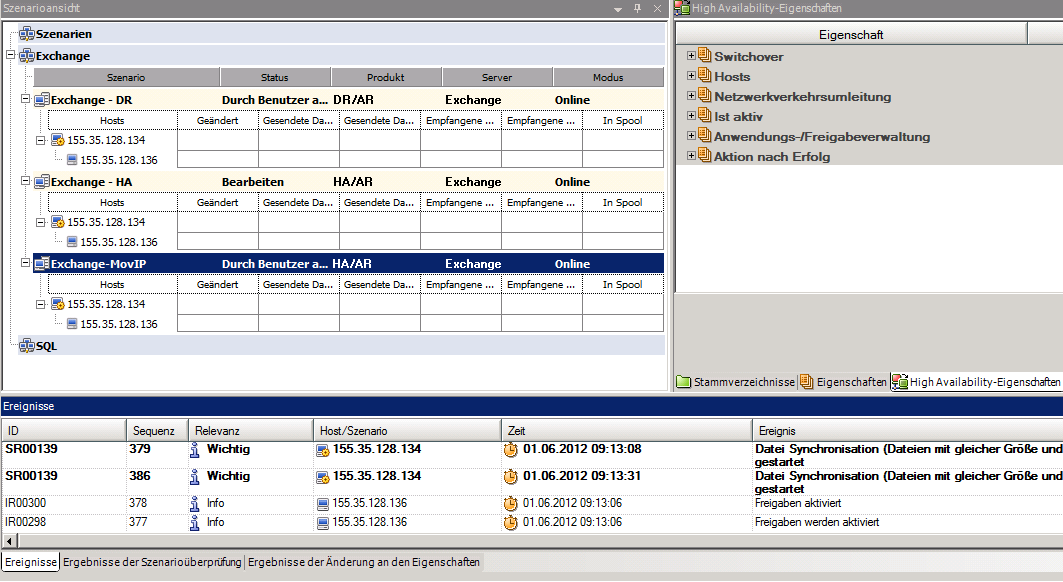Click clock icon of event sequence 379

click(x=510, y=450)
